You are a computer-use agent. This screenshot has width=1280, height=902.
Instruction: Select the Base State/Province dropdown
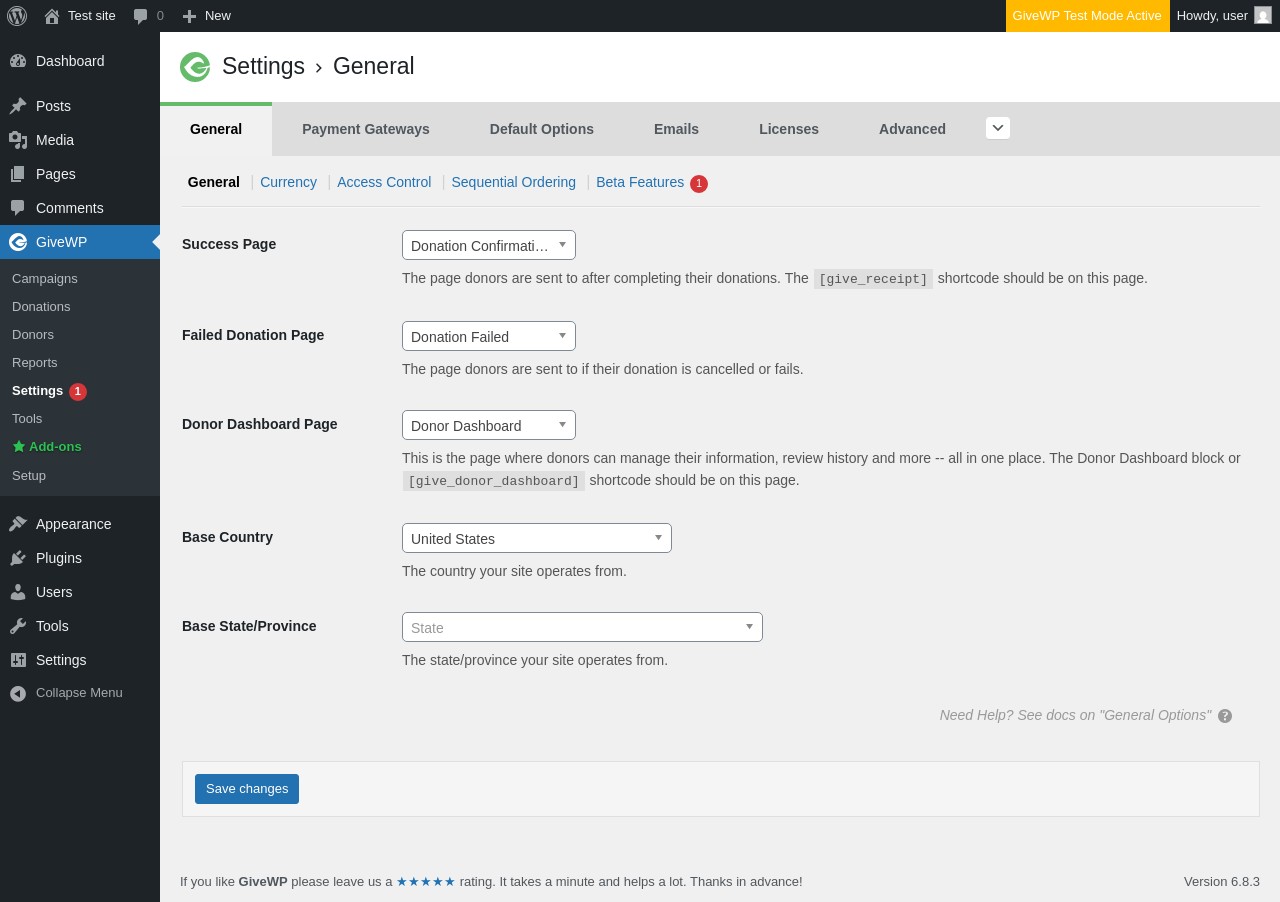coord(582,627)
